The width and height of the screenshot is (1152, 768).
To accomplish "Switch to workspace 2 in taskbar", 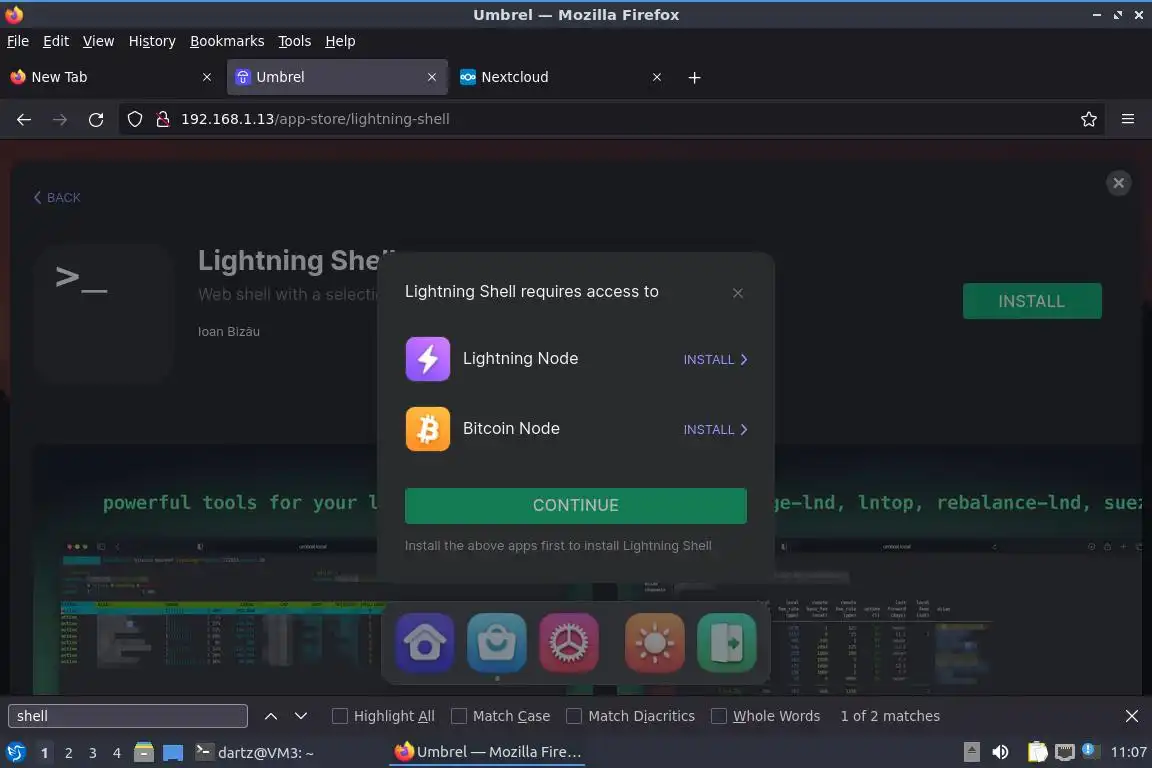I will point(68,753).
